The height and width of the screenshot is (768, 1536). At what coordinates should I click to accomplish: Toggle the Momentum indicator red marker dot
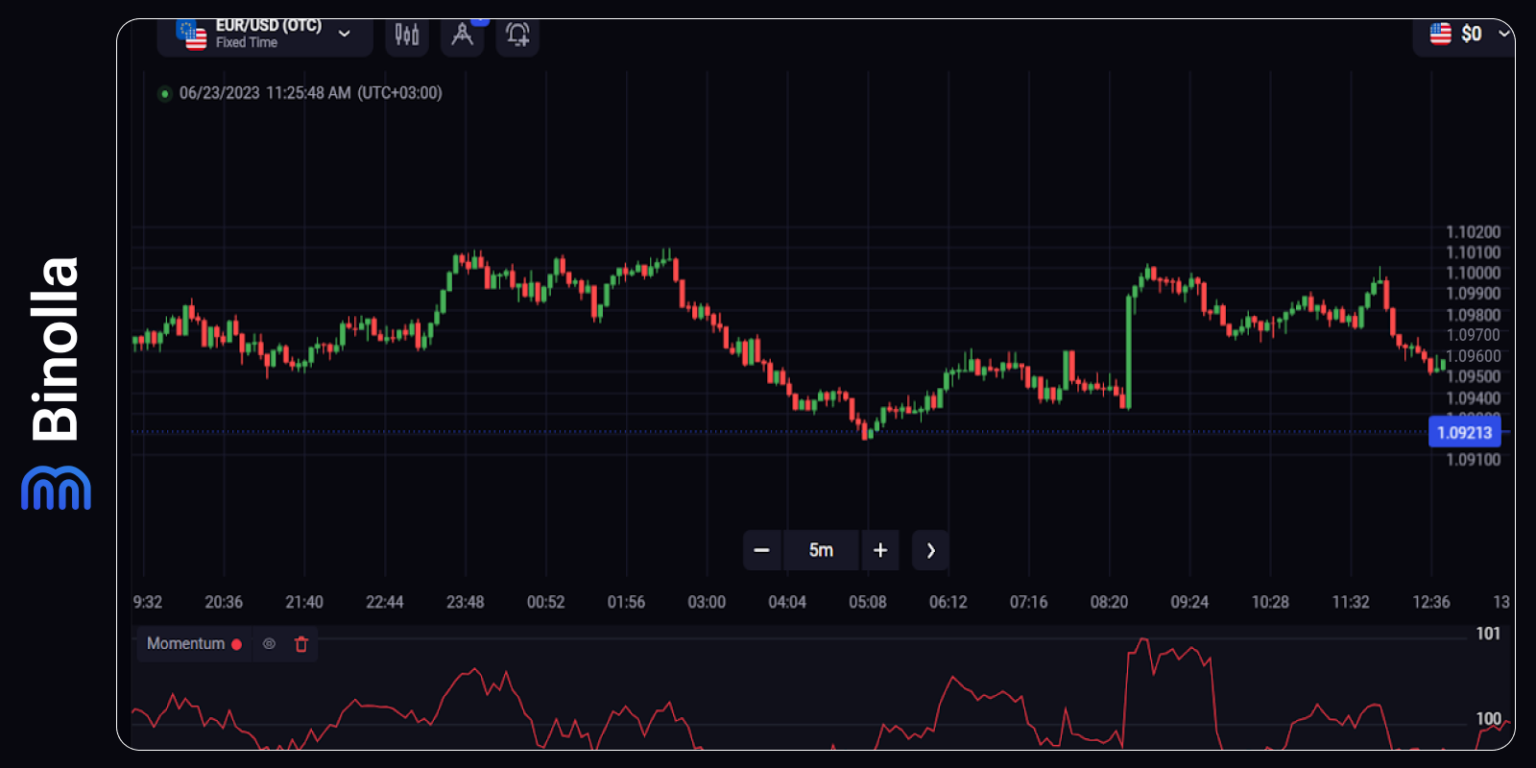236,644
